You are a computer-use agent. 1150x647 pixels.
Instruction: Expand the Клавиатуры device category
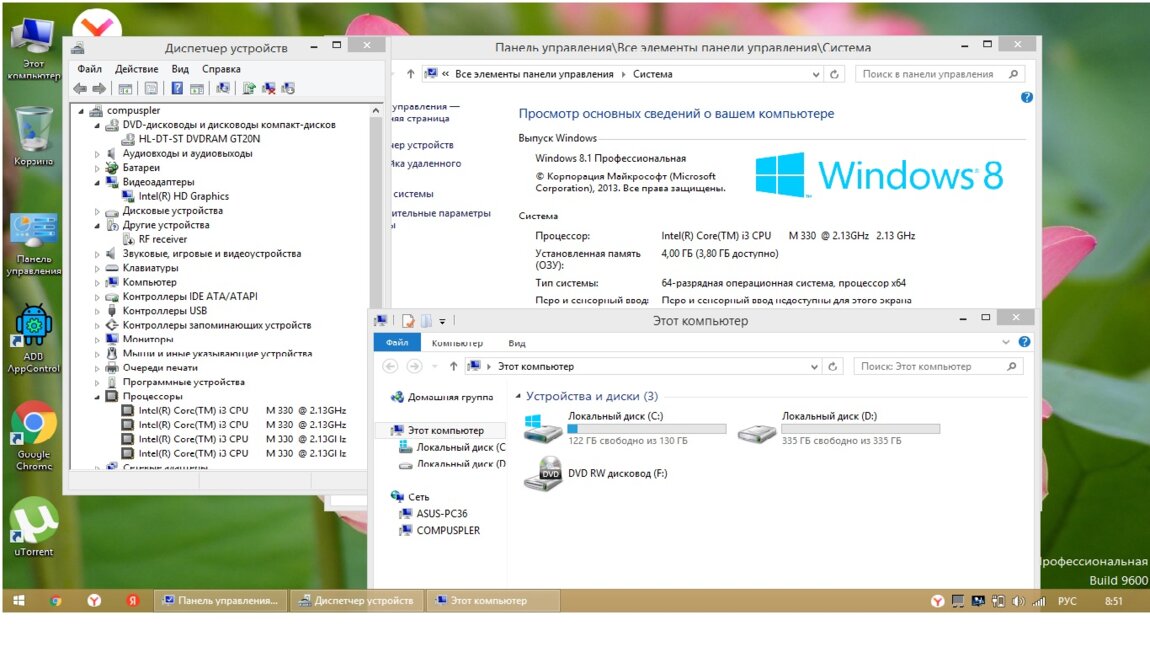98,268
